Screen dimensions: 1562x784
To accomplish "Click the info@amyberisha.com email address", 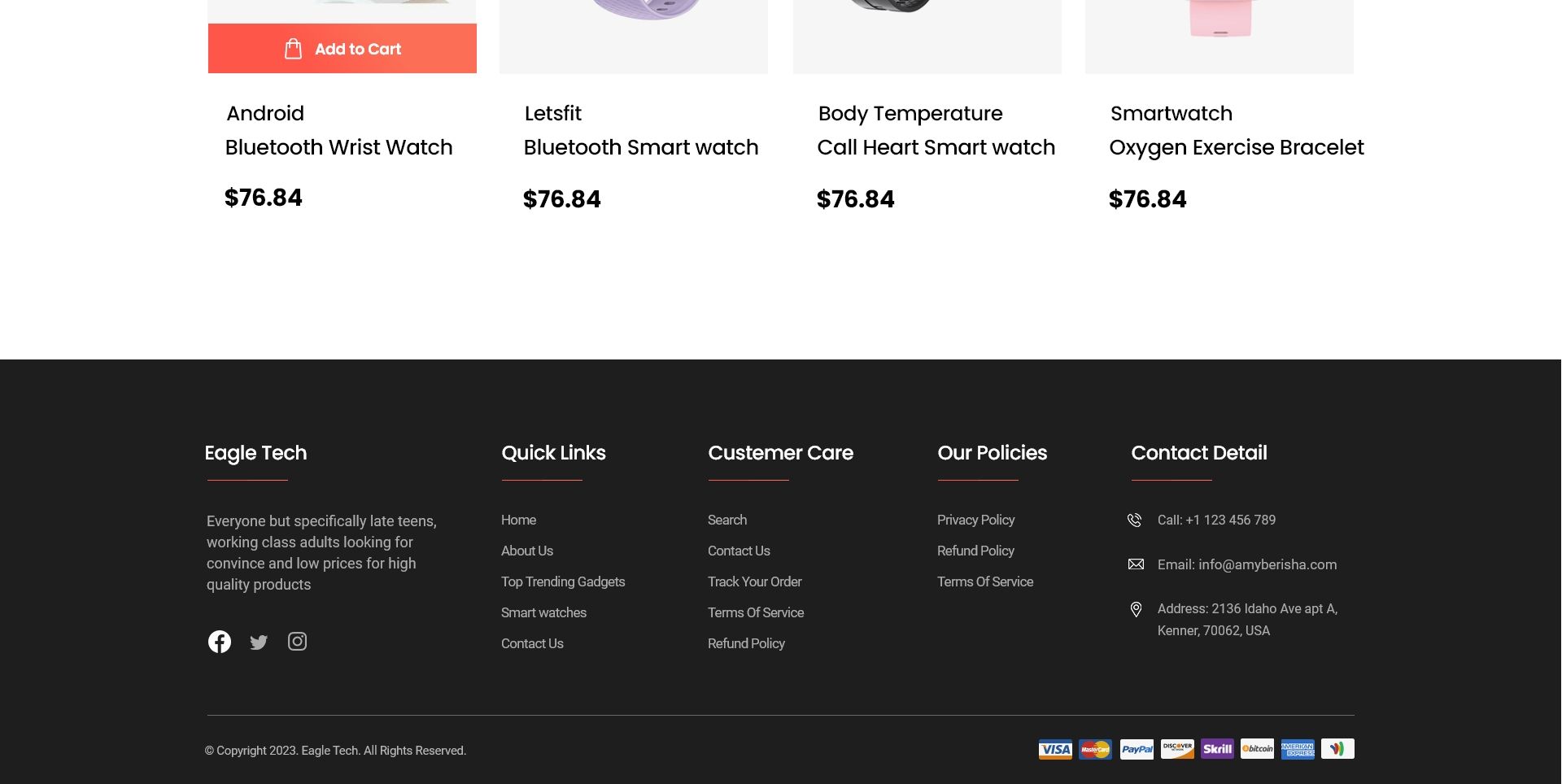I will 1267,564.
